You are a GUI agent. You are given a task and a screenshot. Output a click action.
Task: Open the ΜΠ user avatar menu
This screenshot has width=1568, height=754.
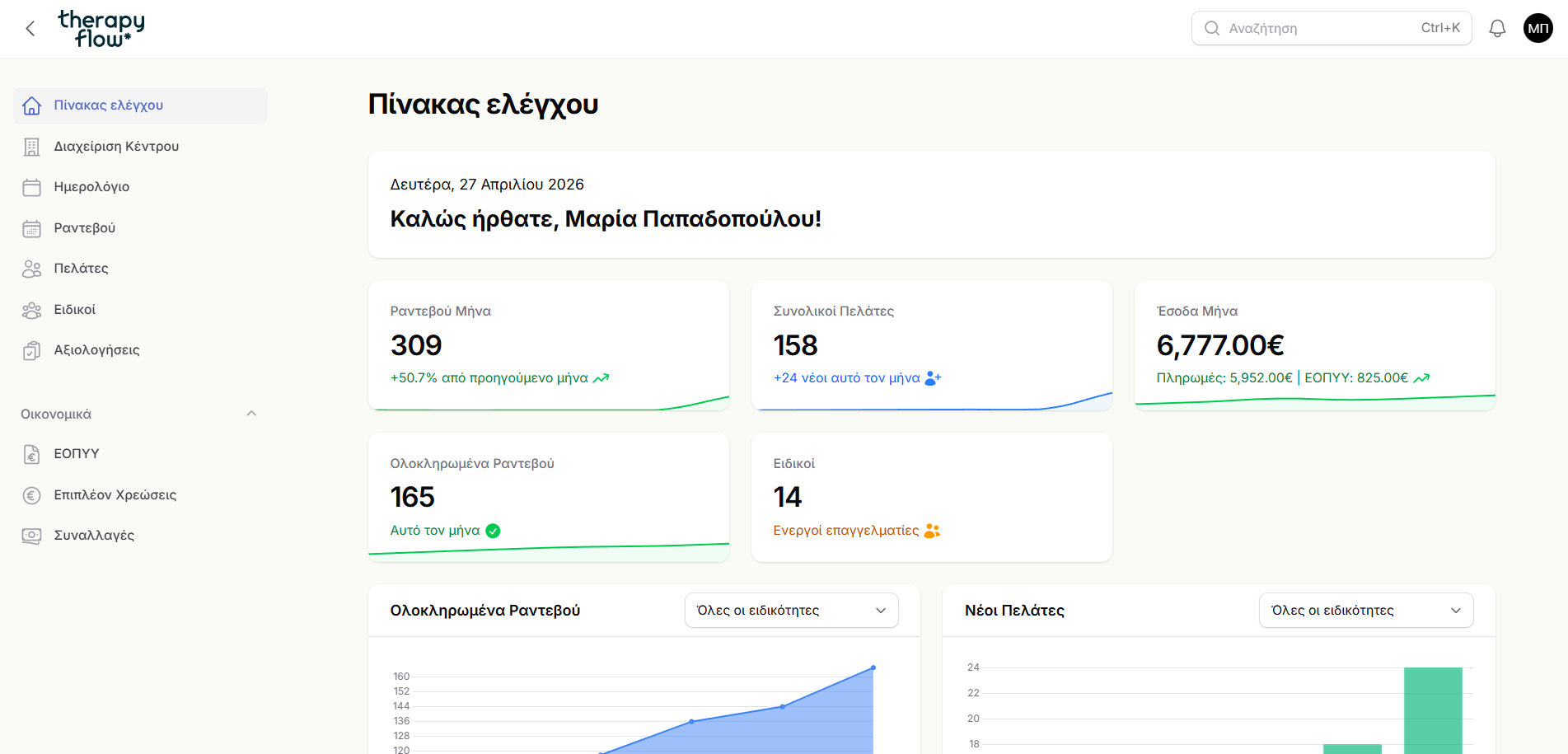pos(1538,28)
